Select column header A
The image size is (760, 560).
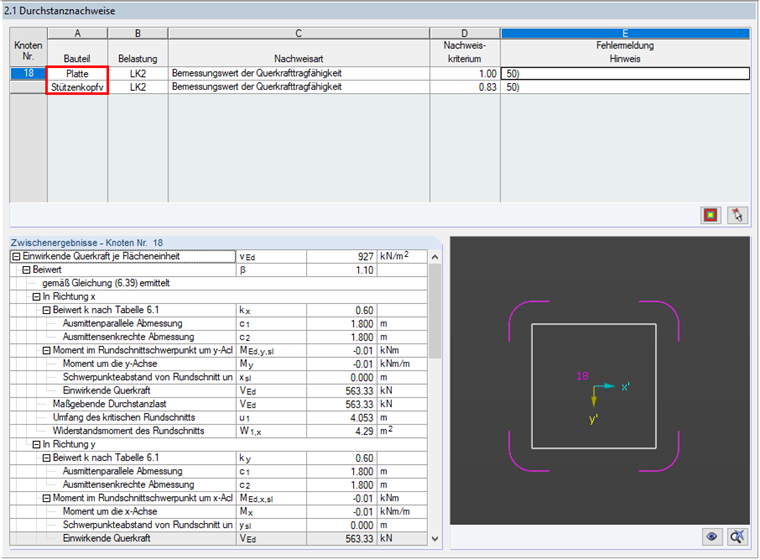pyautogui.click(x=78, y=33)
